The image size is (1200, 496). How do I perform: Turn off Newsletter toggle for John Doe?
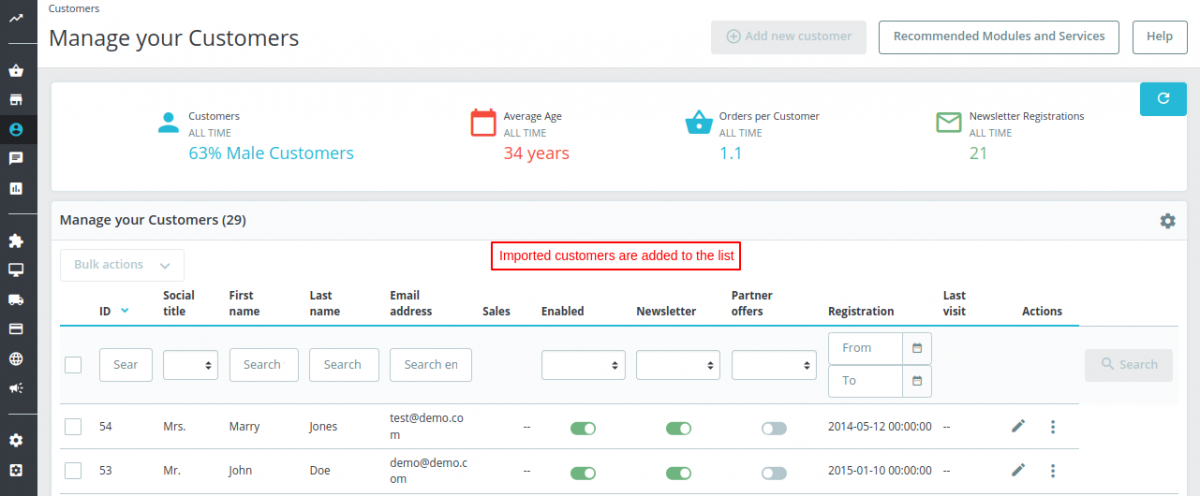(x=679, y=472)
